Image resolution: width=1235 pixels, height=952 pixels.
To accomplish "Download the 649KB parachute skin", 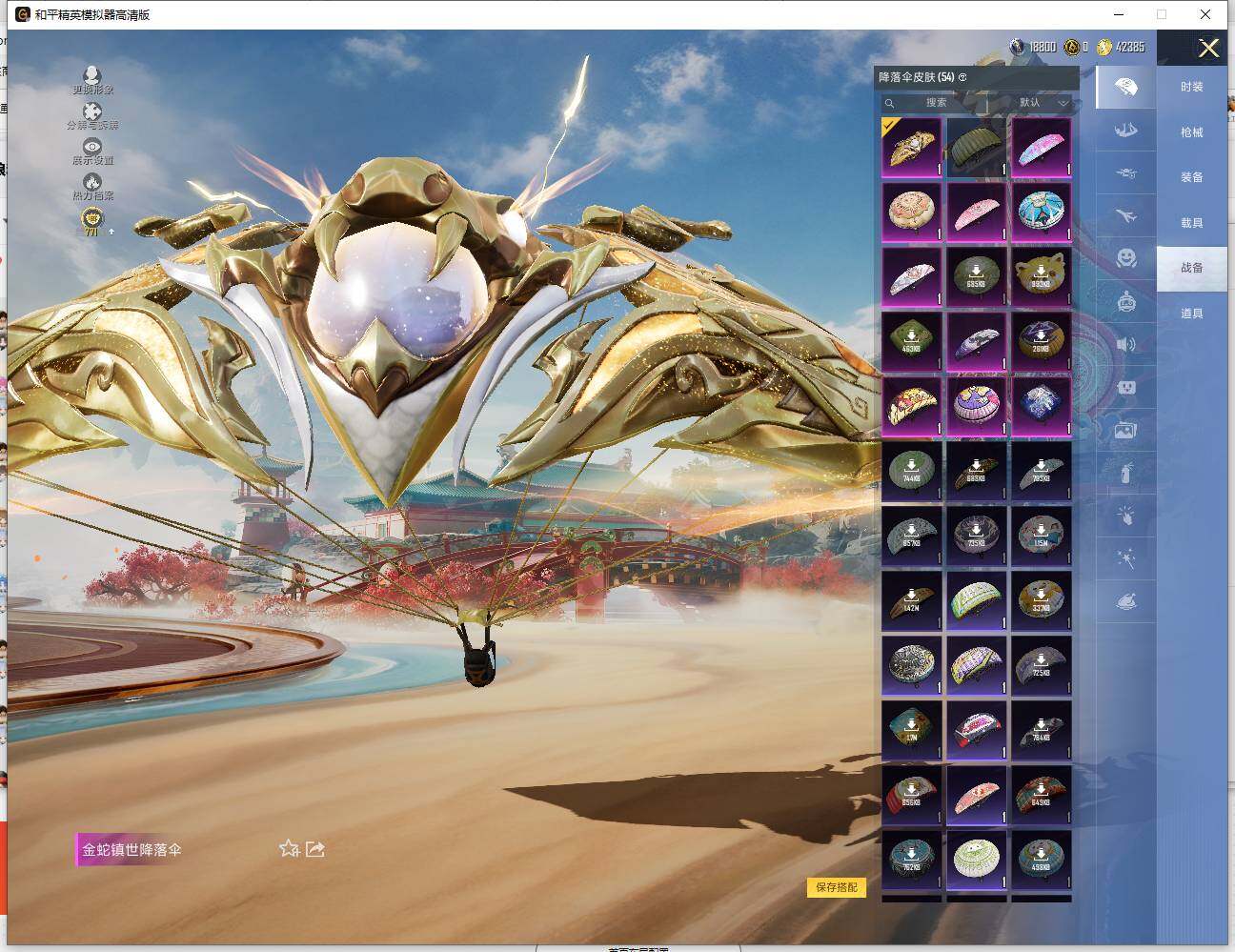I will [1042, 795].
